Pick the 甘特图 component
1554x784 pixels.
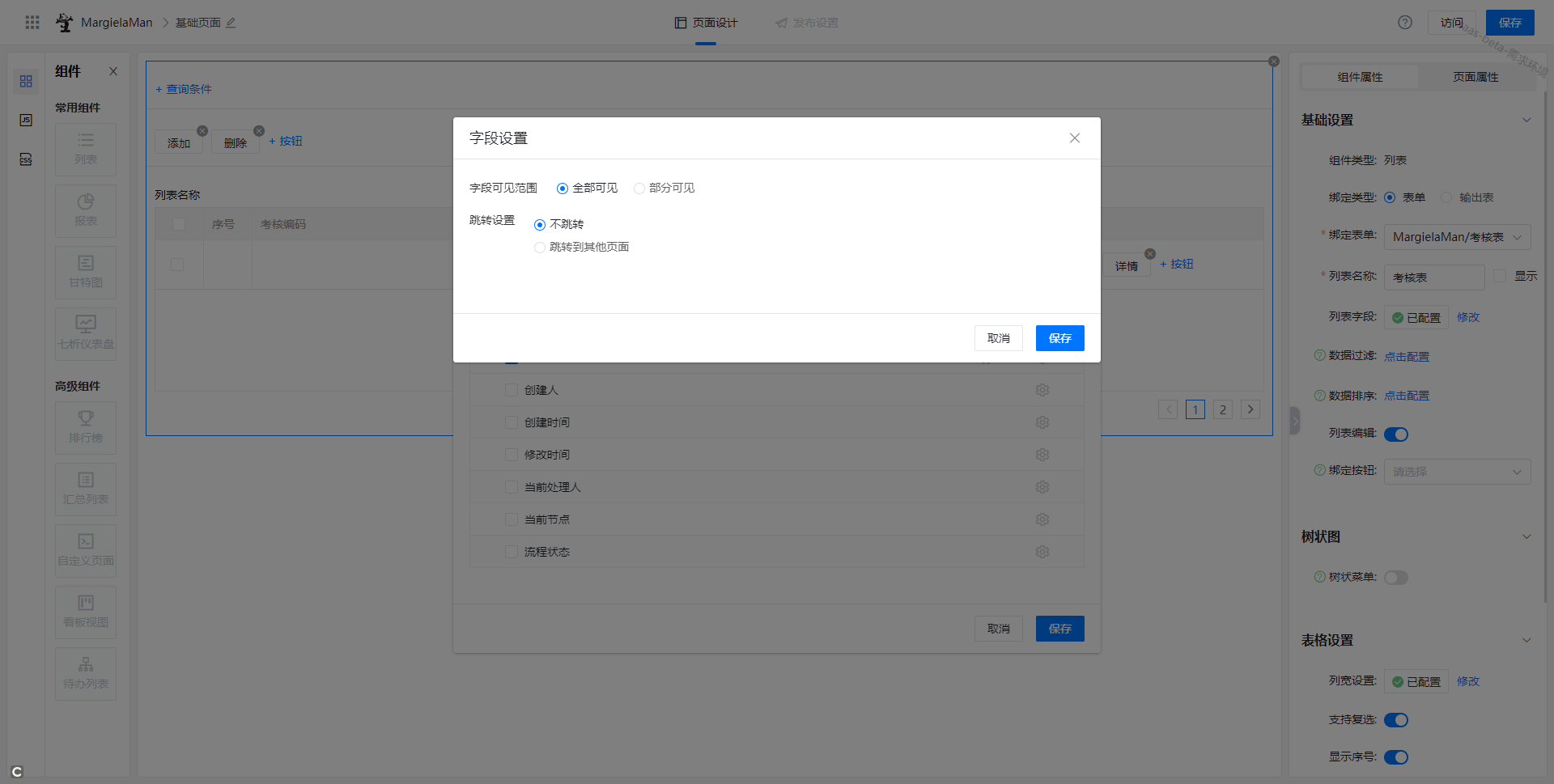[x=86, y=273]
